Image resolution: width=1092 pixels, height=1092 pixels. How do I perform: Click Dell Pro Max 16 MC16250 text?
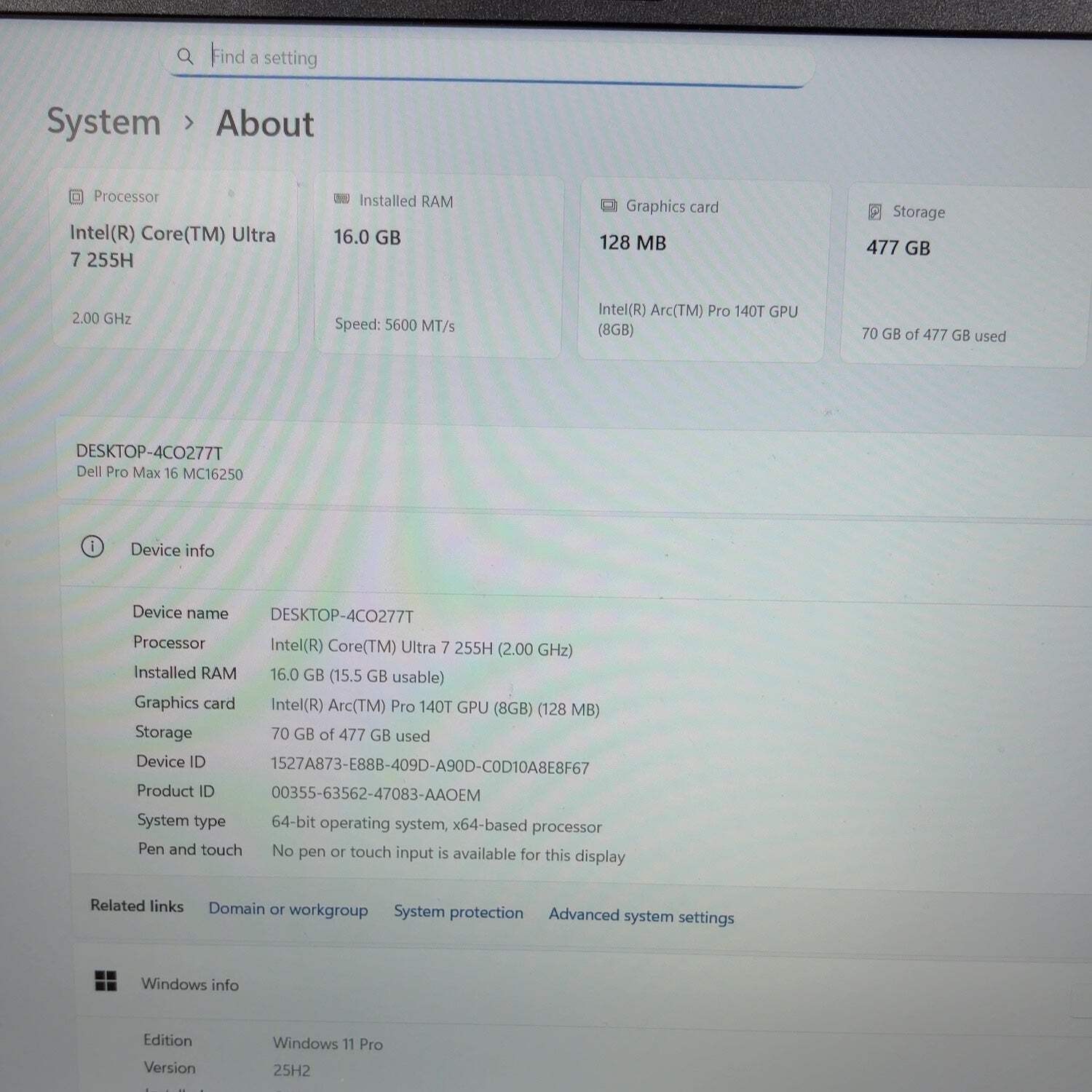pyautogui.click(x=159, y=472)
